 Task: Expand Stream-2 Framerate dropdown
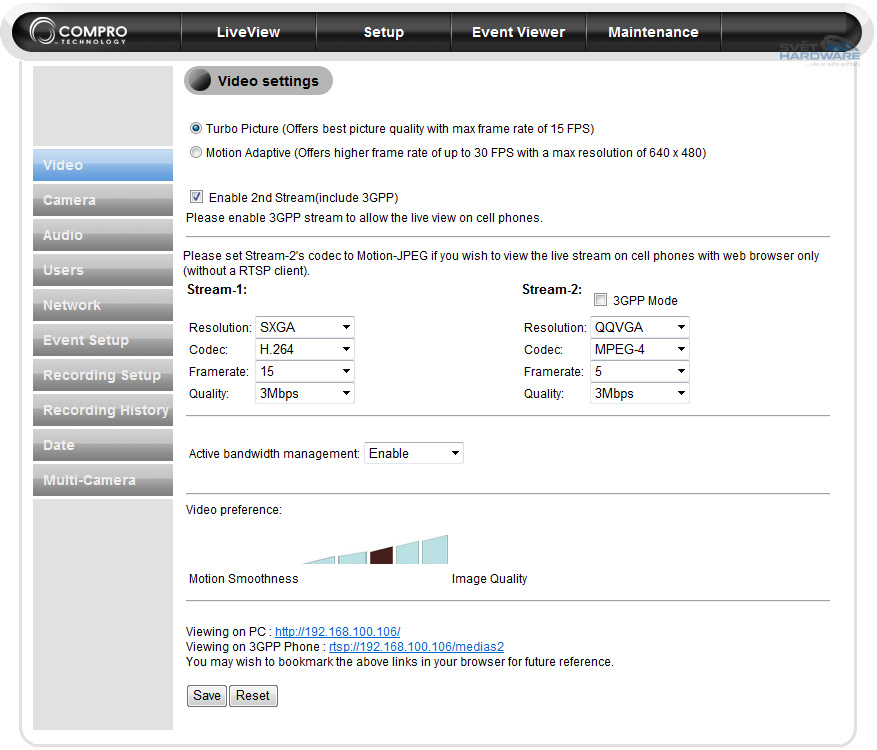tap(640, 371)
